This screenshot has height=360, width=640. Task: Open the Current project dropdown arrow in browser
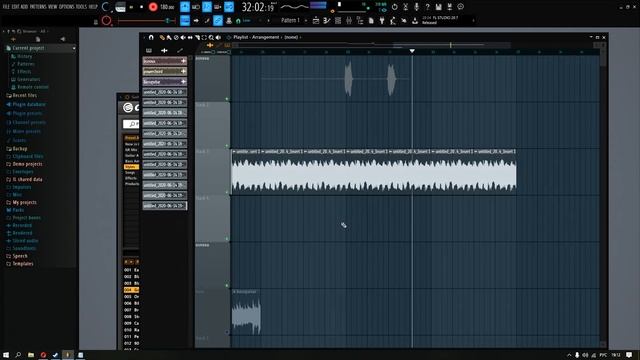(74, 48)
